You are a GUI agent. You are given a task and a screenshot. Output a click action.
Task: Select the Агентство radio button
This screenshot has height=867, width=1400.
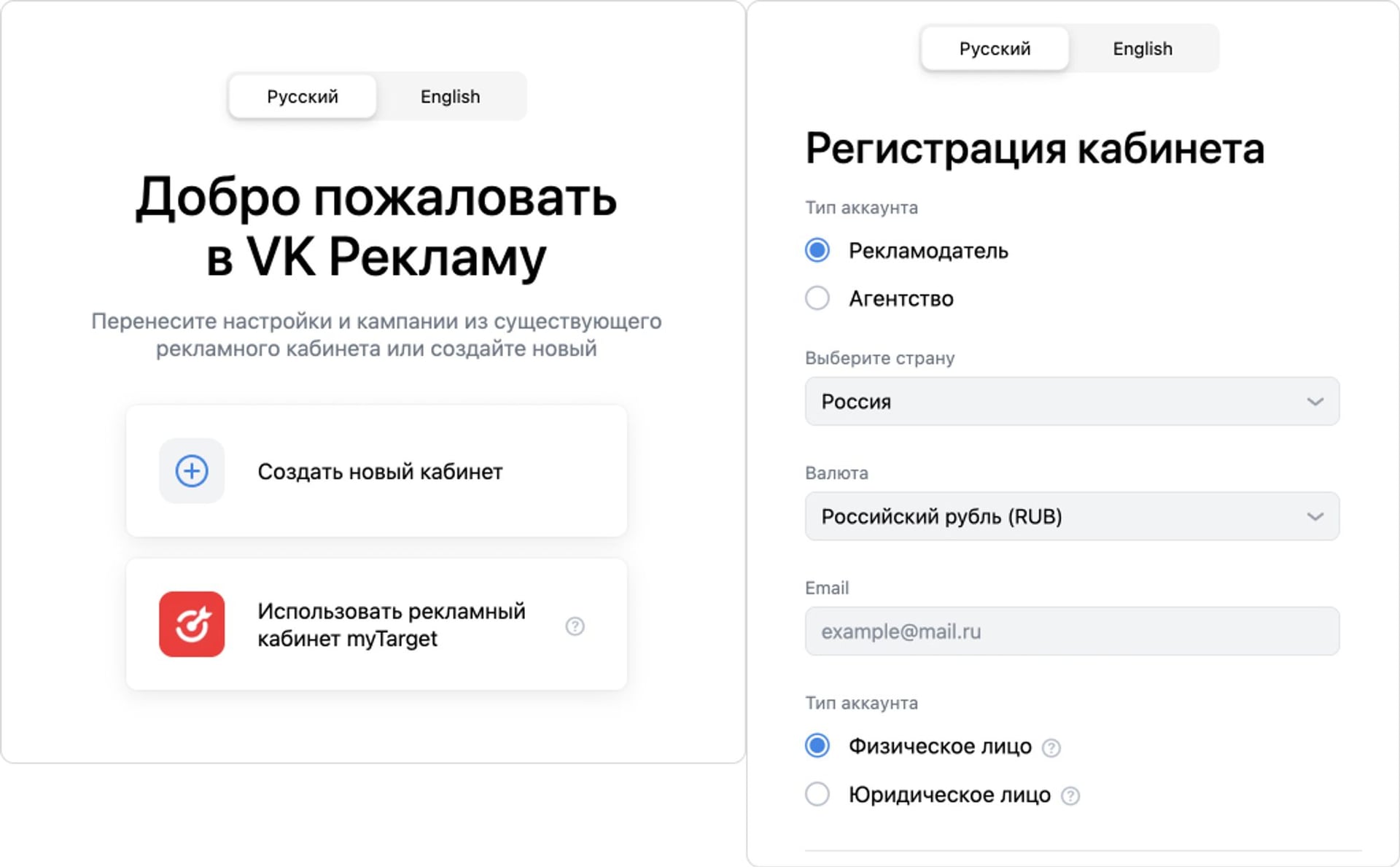point(817,298)
